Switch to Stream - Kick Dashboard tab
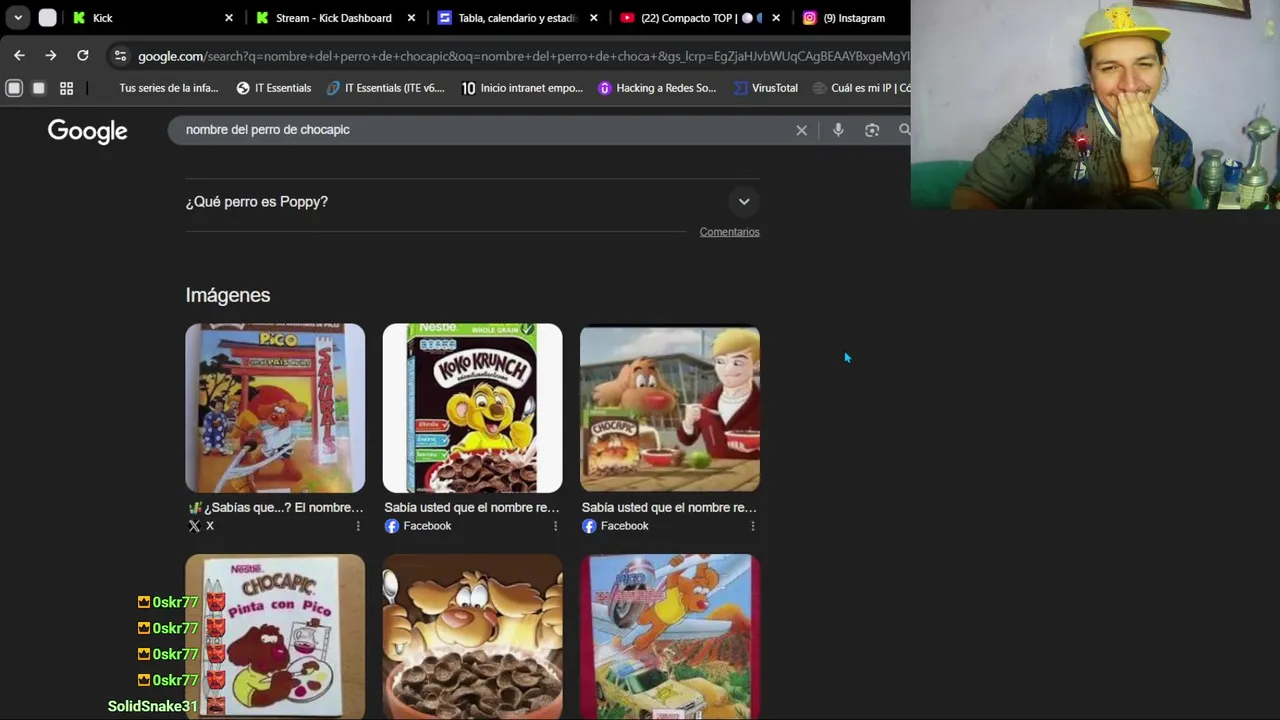This screenshot has height=720, width=1280. click(x=333, y=18)
